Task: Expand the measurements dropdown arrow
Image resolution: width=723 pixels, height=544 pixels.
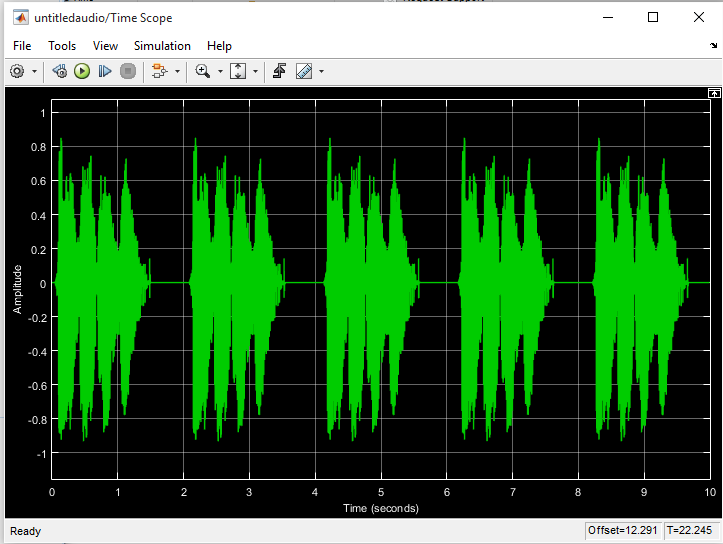Action: 321,71
